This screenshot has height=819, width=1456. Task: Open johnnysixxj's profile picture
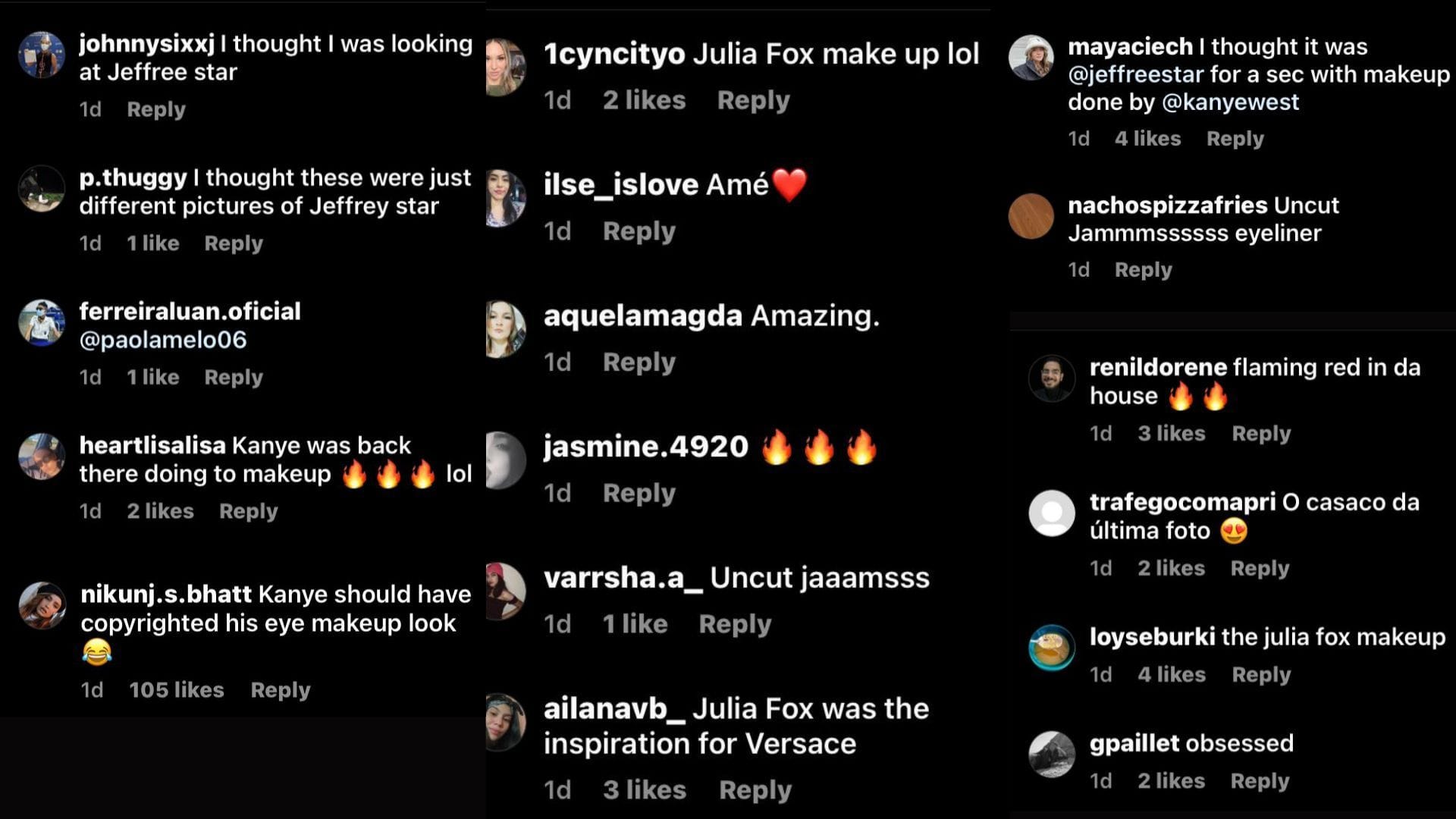(x=42, y=55)
